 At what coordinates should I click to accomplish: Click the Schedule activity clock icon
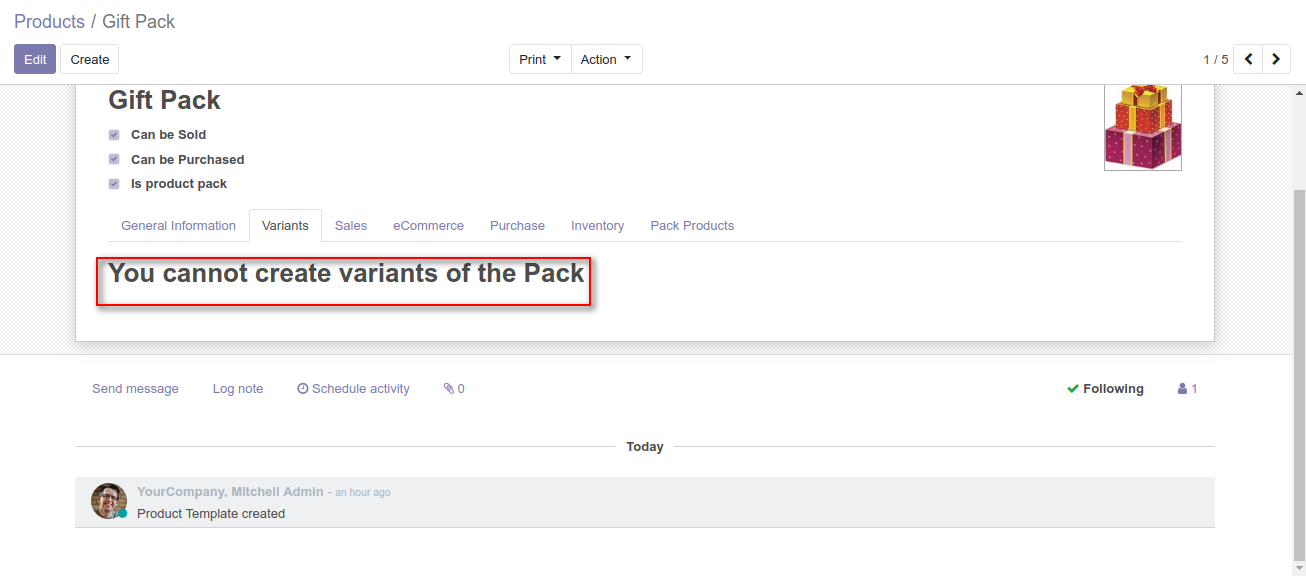(x=302, y=389)
